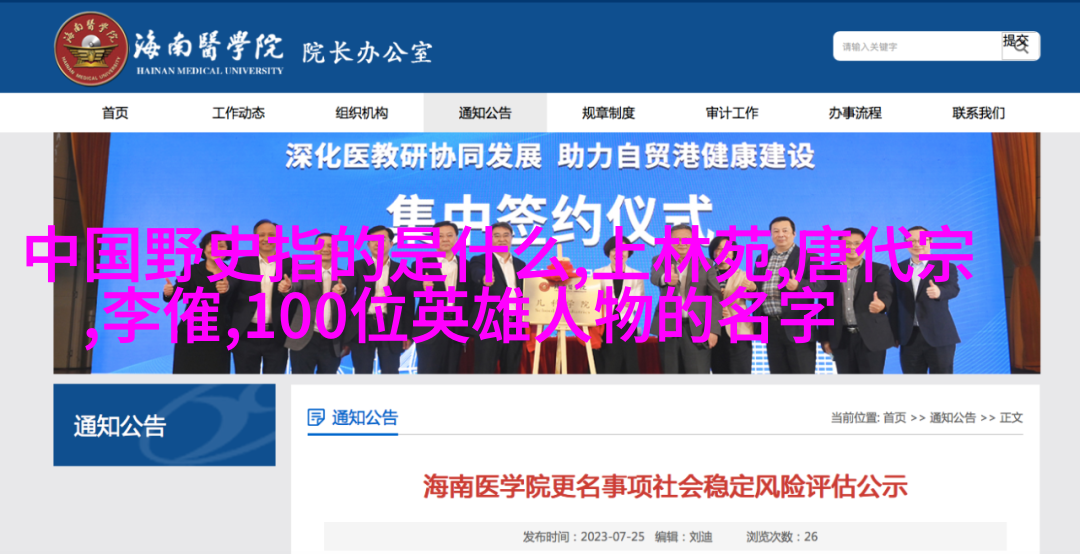Click the 首页 breadcrumb link
This screenshot has height=554, width=1080.
pyautogui.click(x=894, y=418)
